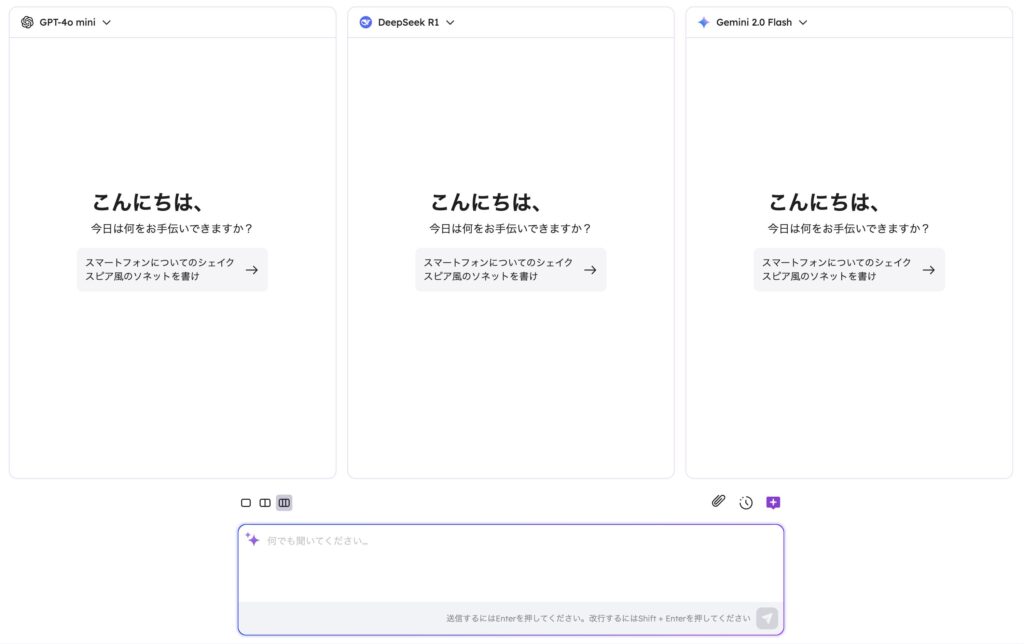Image resolution: width=1024 pixels, height=644 pixels.
Task: Start a new chat with purple plus icon
Action: pos(773,503)
